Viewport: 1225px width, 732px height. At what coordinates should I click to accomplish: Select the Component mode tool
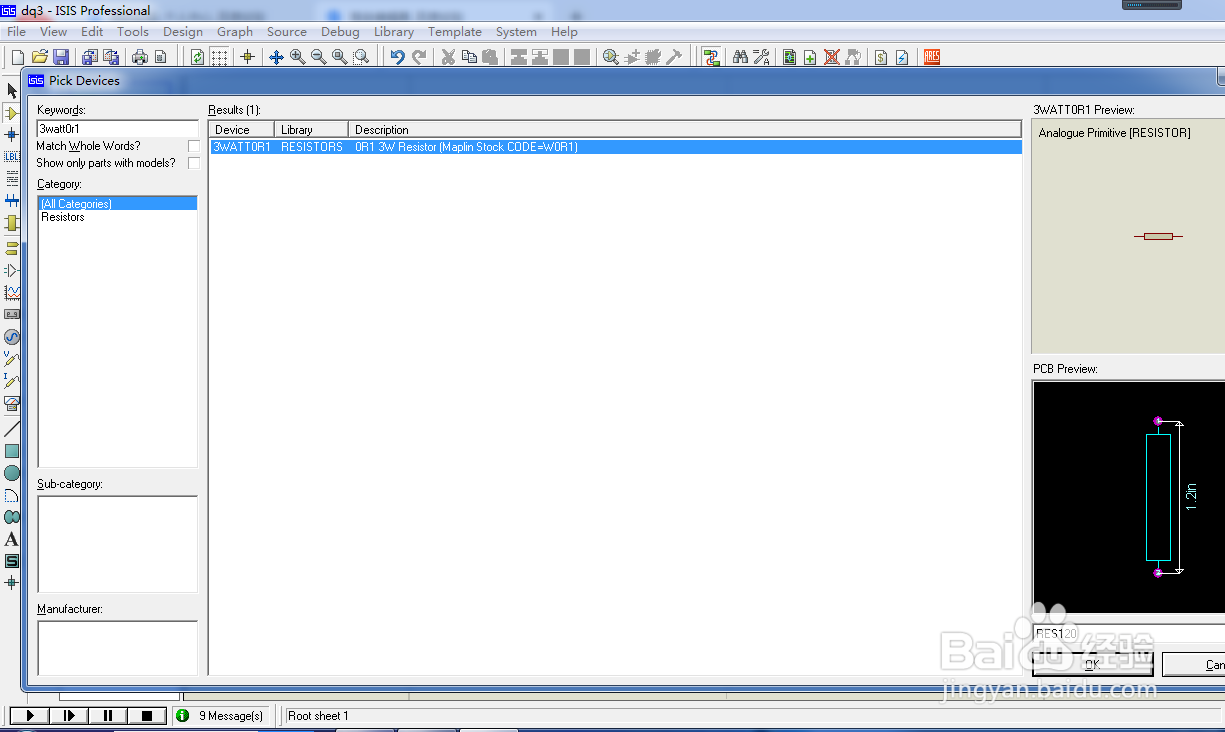pyautogui.click(x=12, y=113)
